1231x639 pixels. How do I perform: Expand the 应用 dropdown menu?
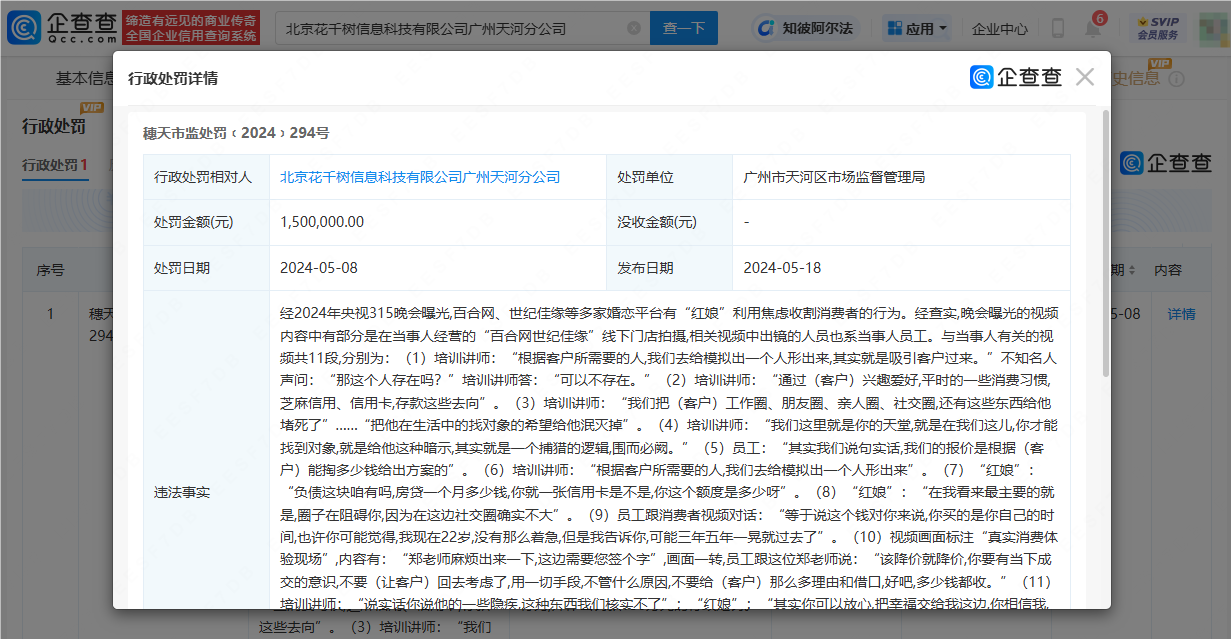pyautogui.click(x=916, y=28)
